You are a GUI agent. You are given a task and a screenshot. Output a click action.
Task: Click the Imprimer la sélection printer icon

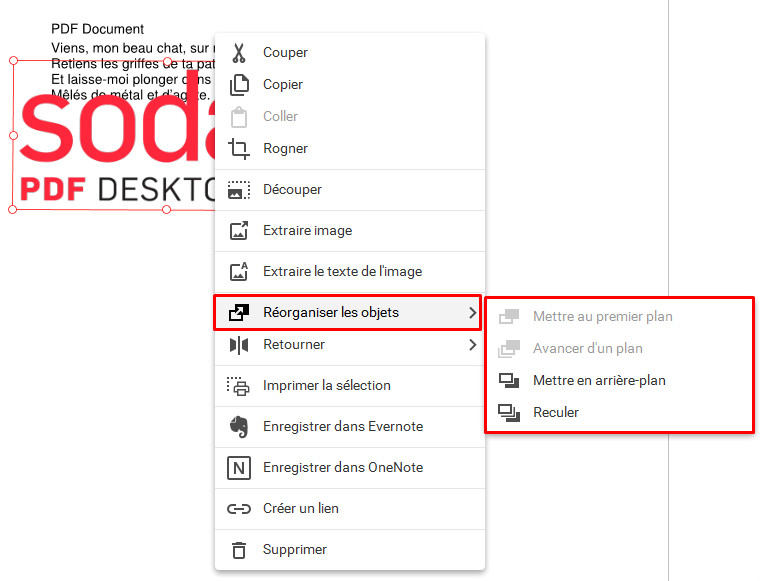click(x=238, y=386)
